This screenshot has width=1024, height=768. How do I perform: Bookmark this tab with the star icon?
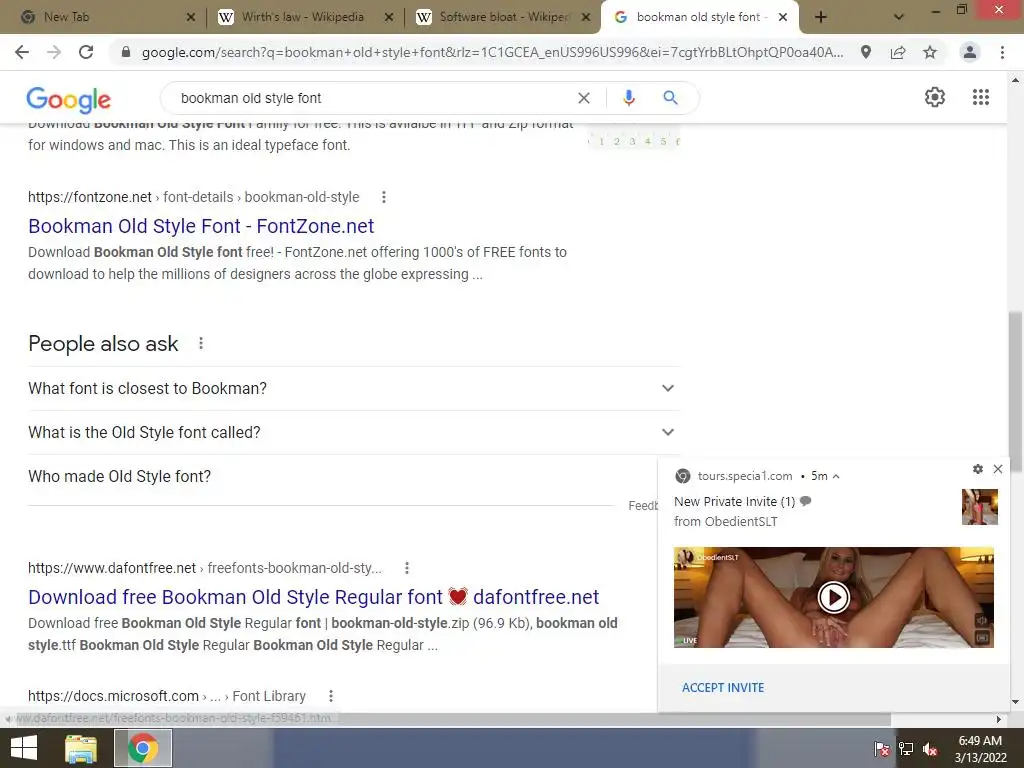930,52
